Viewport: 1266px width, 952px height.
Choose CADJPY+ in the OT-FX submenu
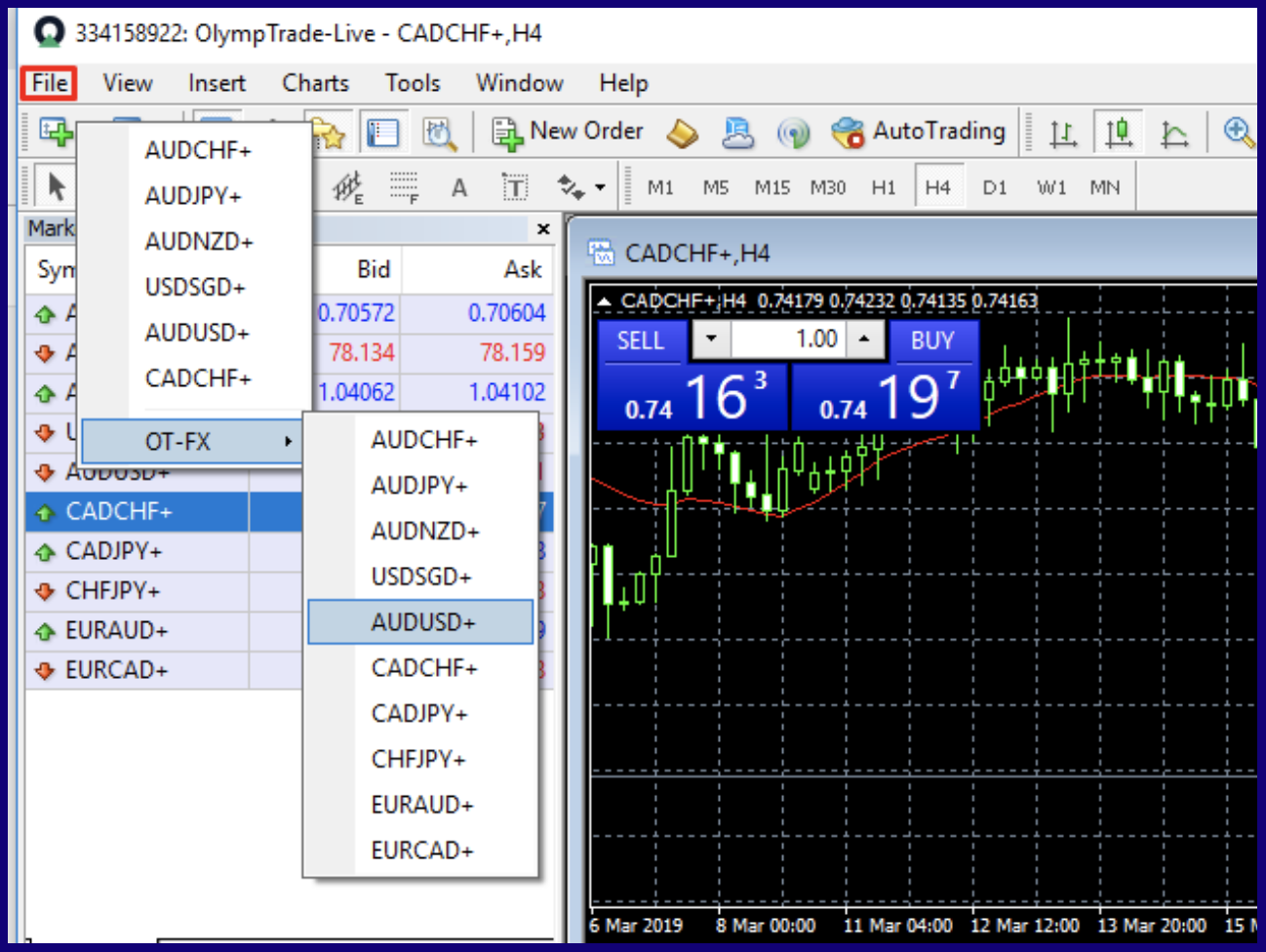(x=421, y=714)
